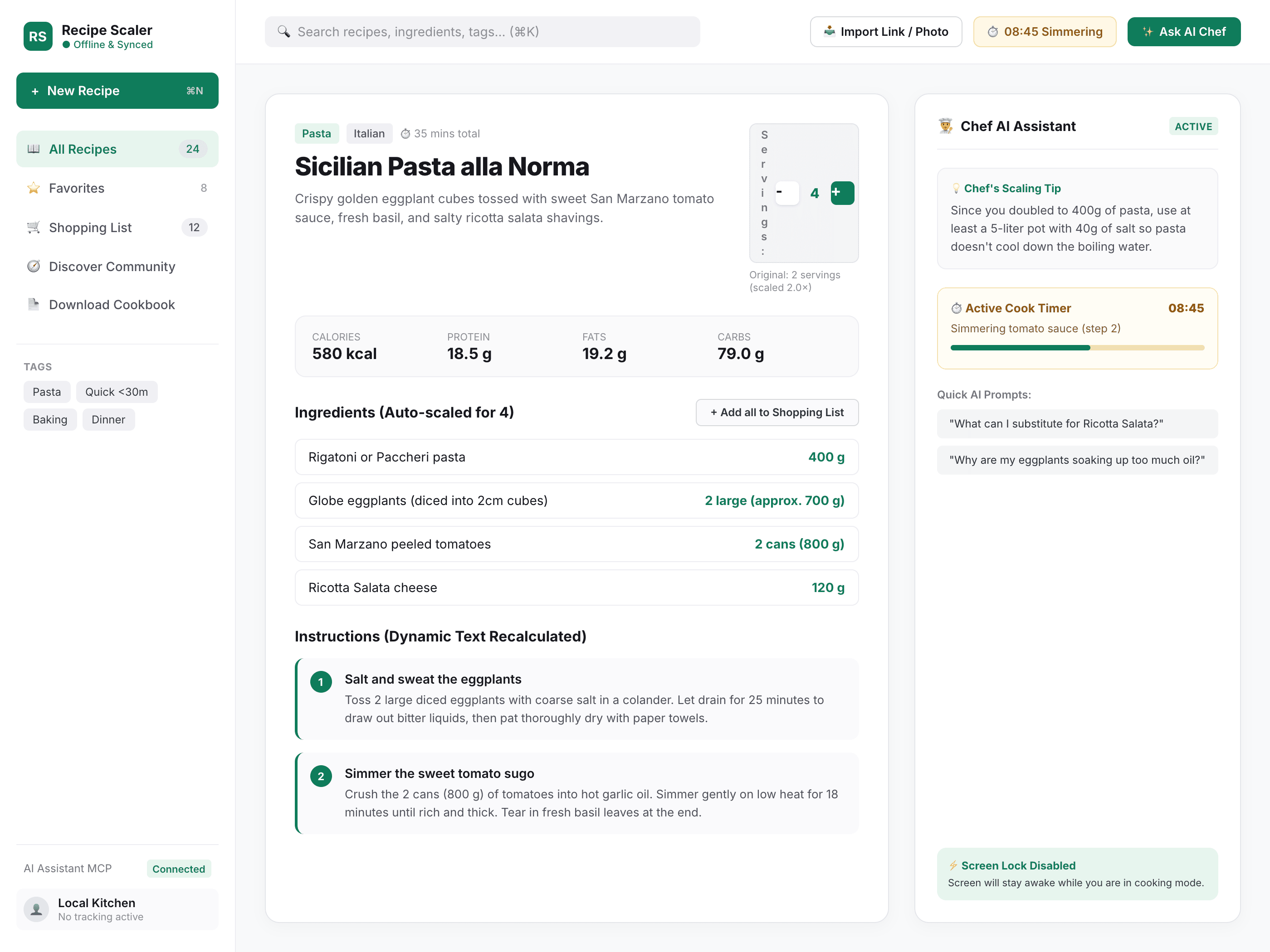Click the San Marzano peeled tomatoes row
1270x952 pixels.
pyautogui.click(x=576, y=544)
